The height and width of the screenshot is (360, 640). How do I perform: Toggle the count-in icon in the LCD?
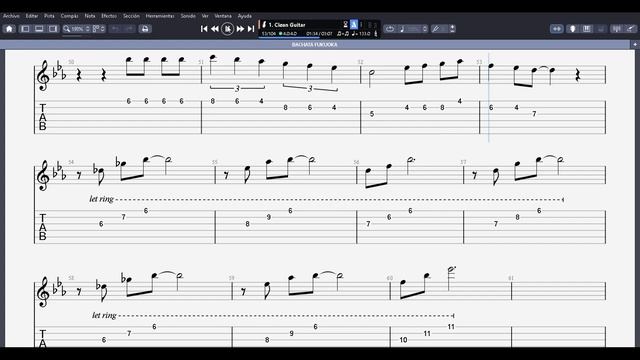pos(345,24)
